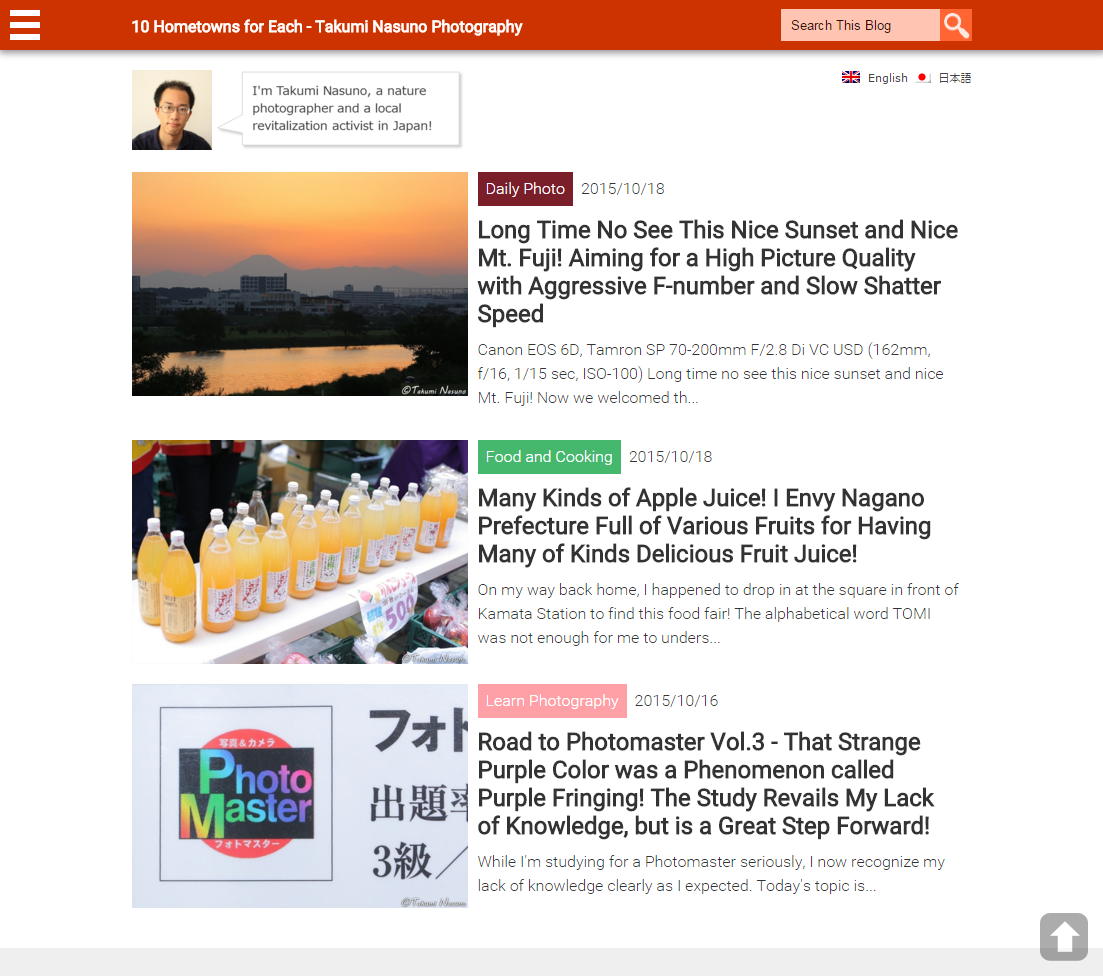This screenshot has height=976, width=1103.
Task: Open the blog title header link
Action: [x=326, y=27]
